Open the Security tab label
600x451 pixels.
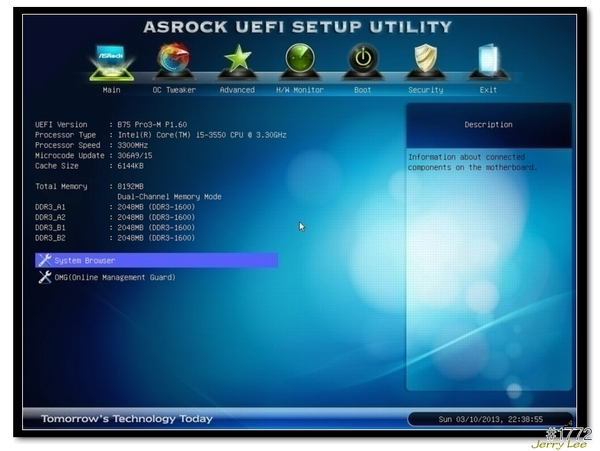click(425, 90)
